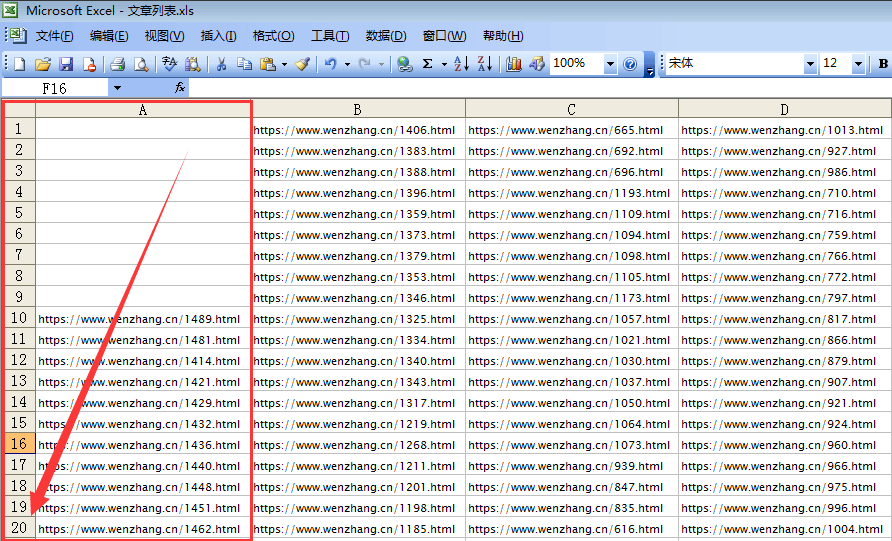Click into the formula bar

(x=539, y=88)
